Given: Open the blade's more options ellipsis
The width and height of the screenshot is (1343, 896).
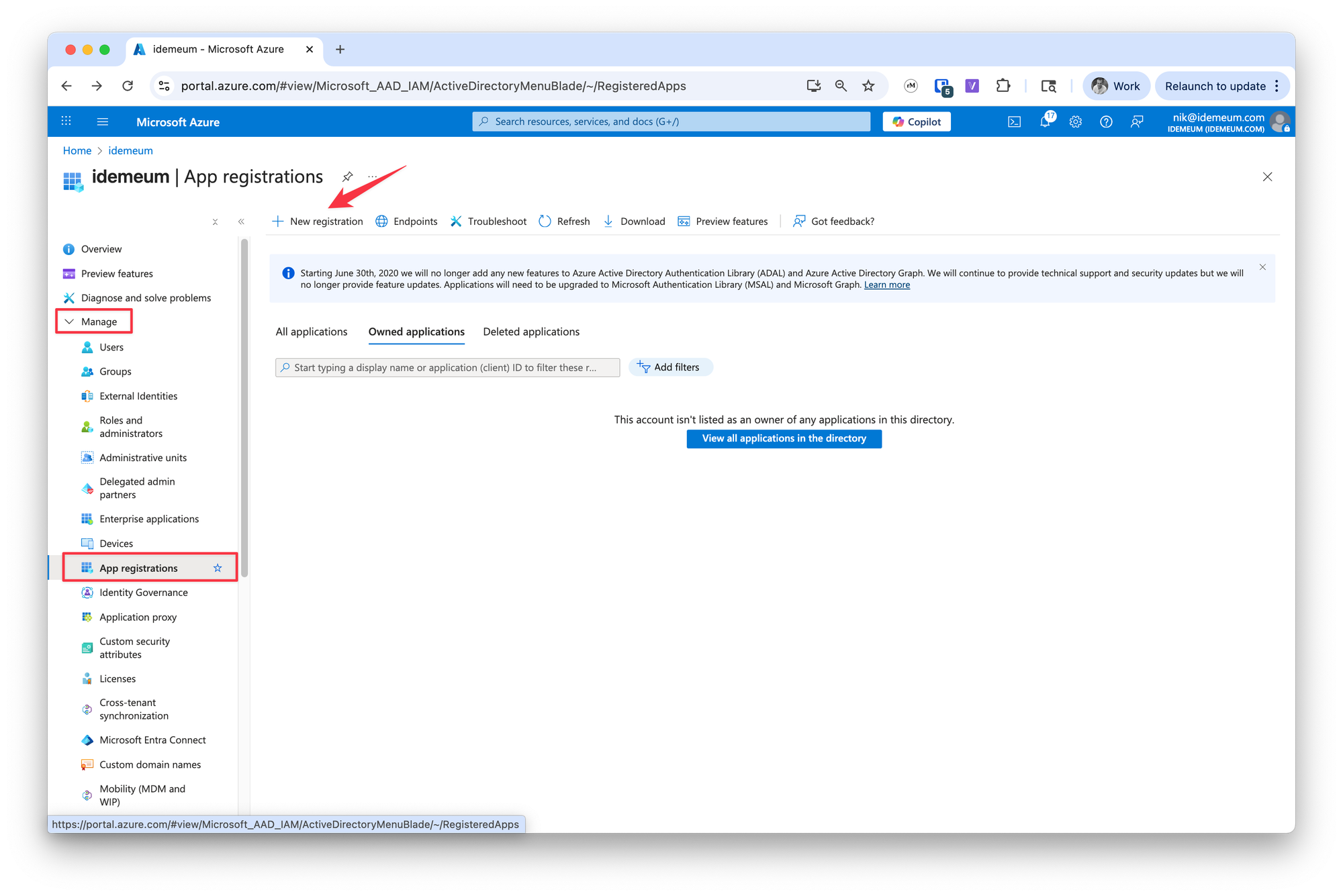Looking at the screenshot, I should pos(372,177).
